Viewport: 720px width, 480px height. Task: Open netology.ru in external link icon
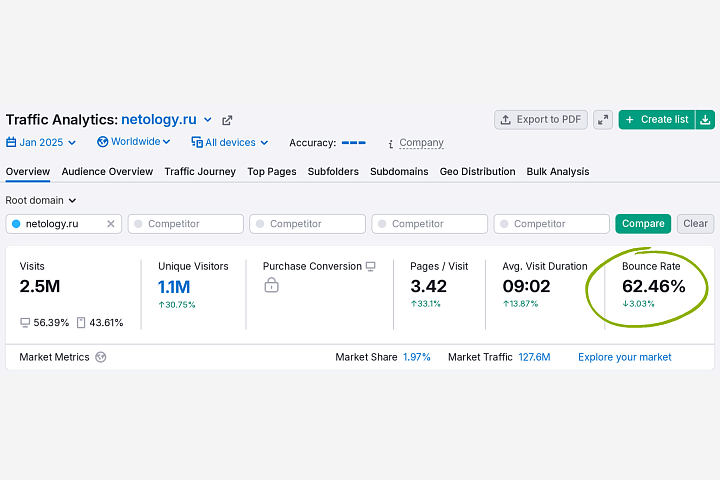point(227,120)
